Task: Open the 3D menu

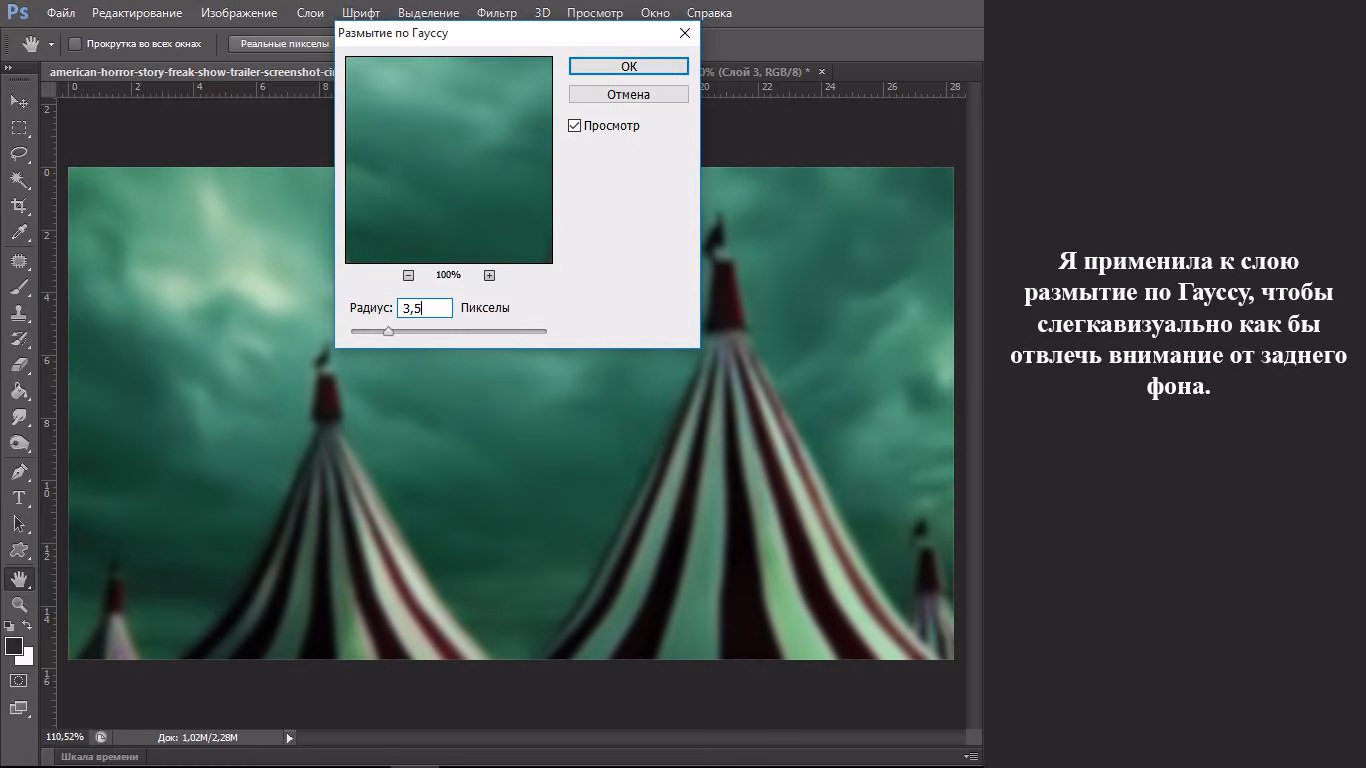Action: pos(542,13)
